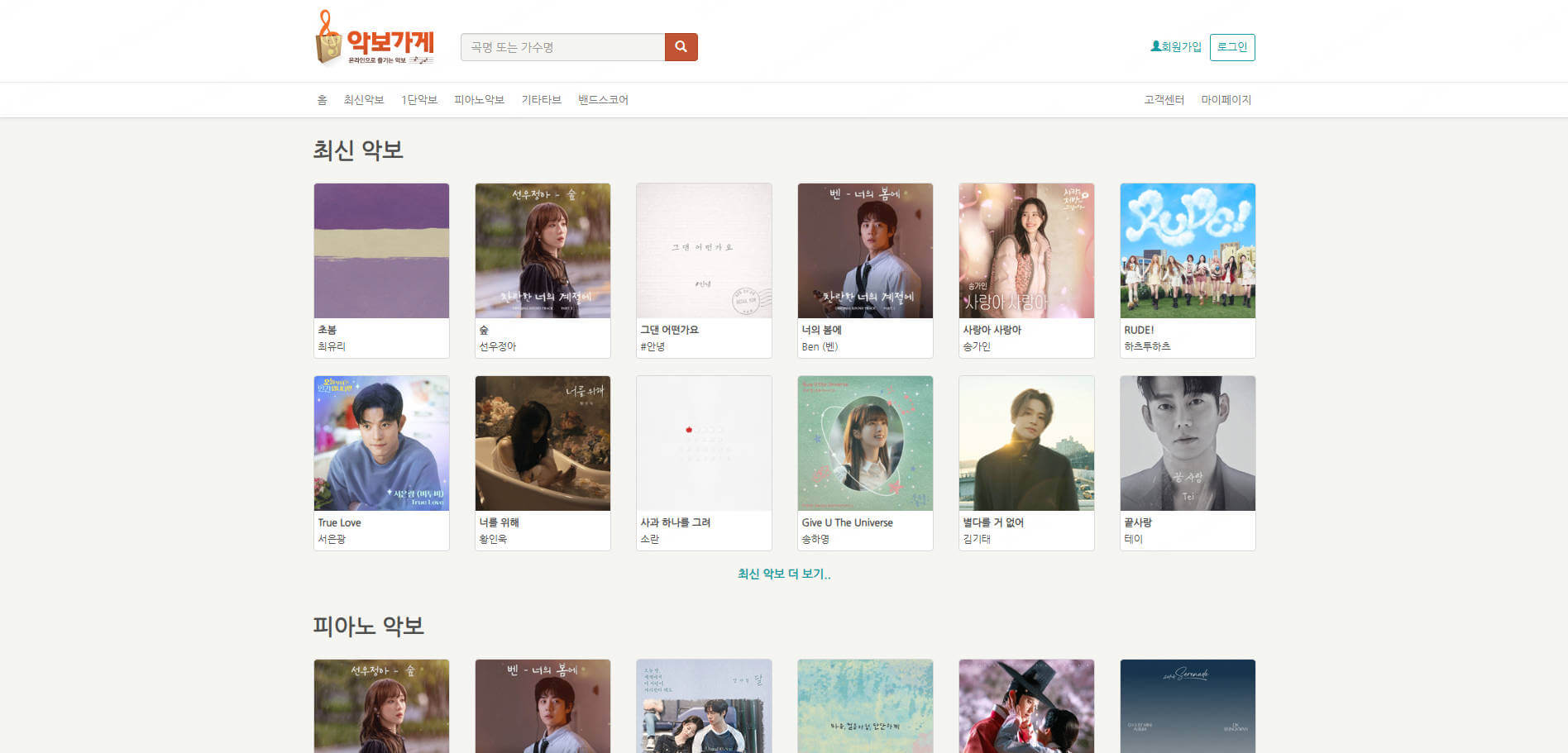Focus the 곡명 또는 가수명 search field
Image resolution: width=1568 pixels, height=753 pixels.
[562, 47]
